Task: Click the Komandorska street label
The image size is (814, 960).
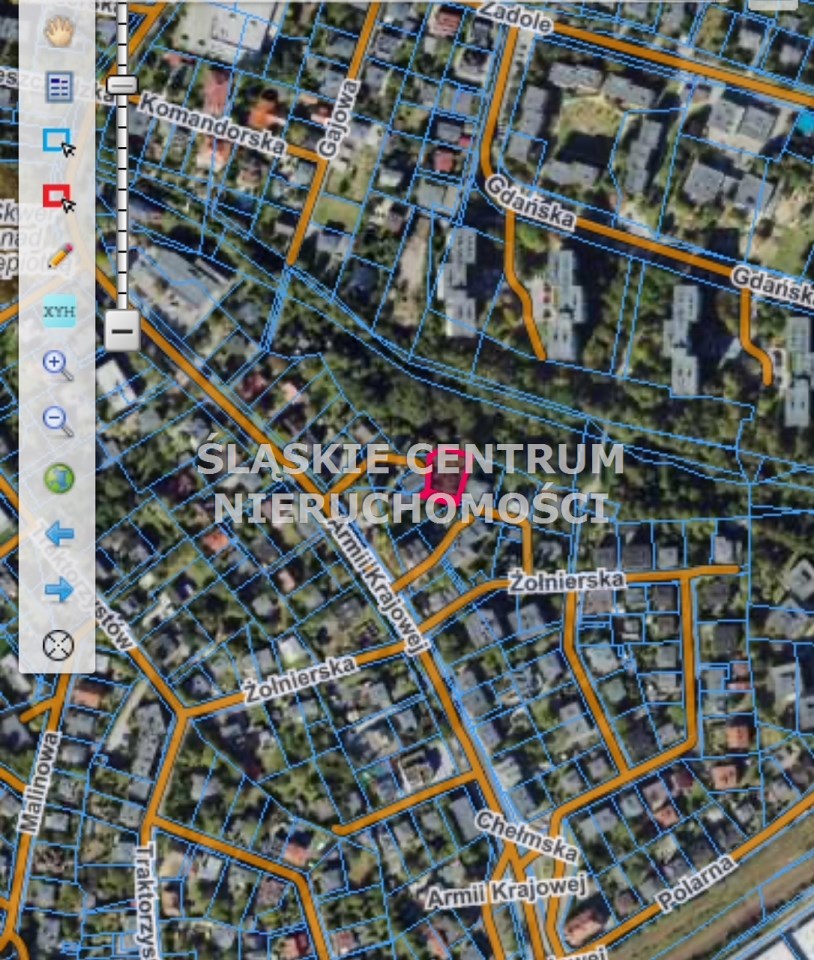Action: pyautogui.click(x=212, y=123)
